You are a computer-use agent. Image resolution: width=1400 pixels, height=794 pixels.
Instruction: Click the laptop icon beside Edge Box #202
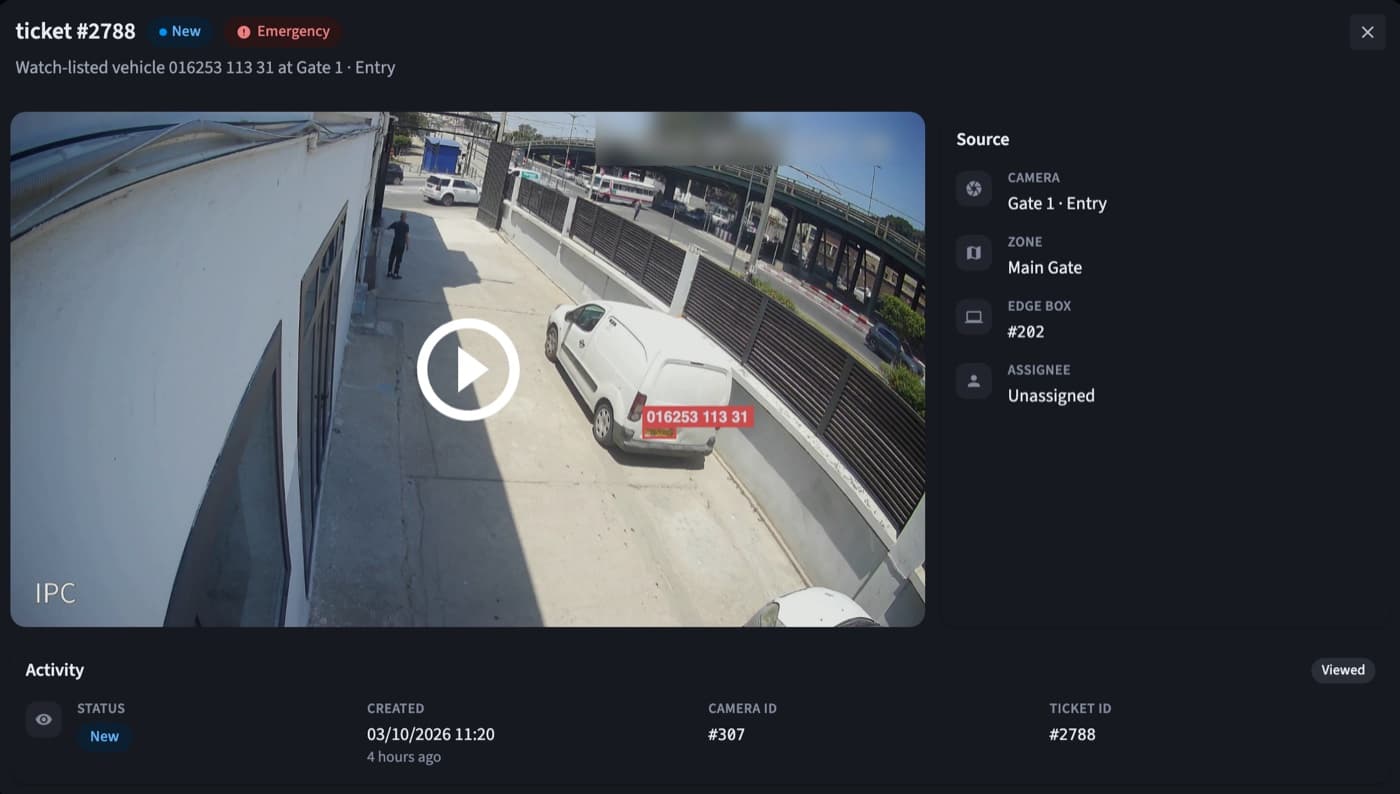(x=973, y=317)
